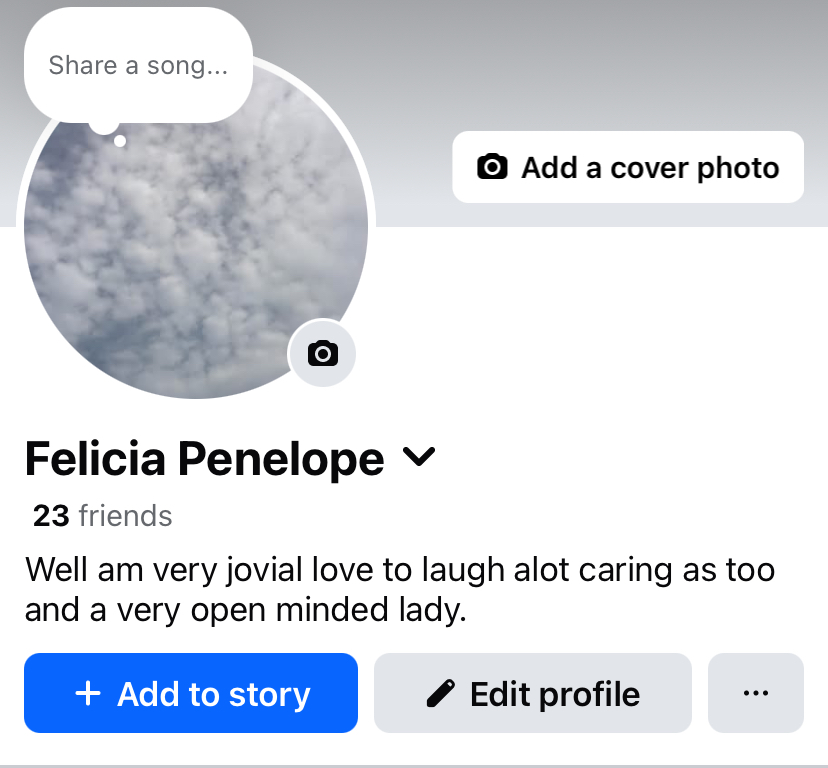Click the pencil icon in Edit profile

click(x=438, y=693)
